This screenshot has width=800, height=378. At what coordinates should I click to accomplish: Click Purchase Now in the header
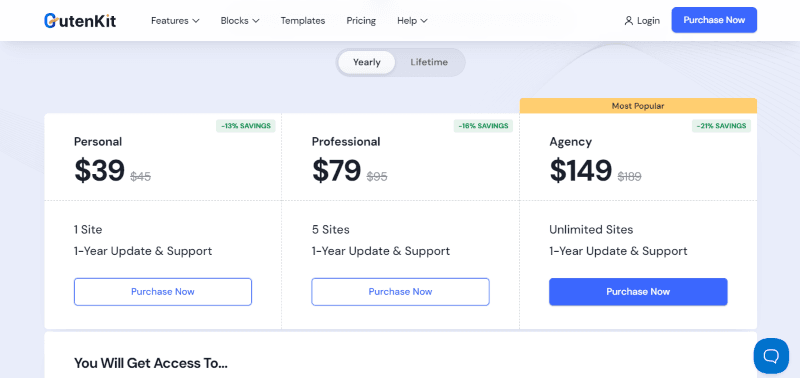714,20
